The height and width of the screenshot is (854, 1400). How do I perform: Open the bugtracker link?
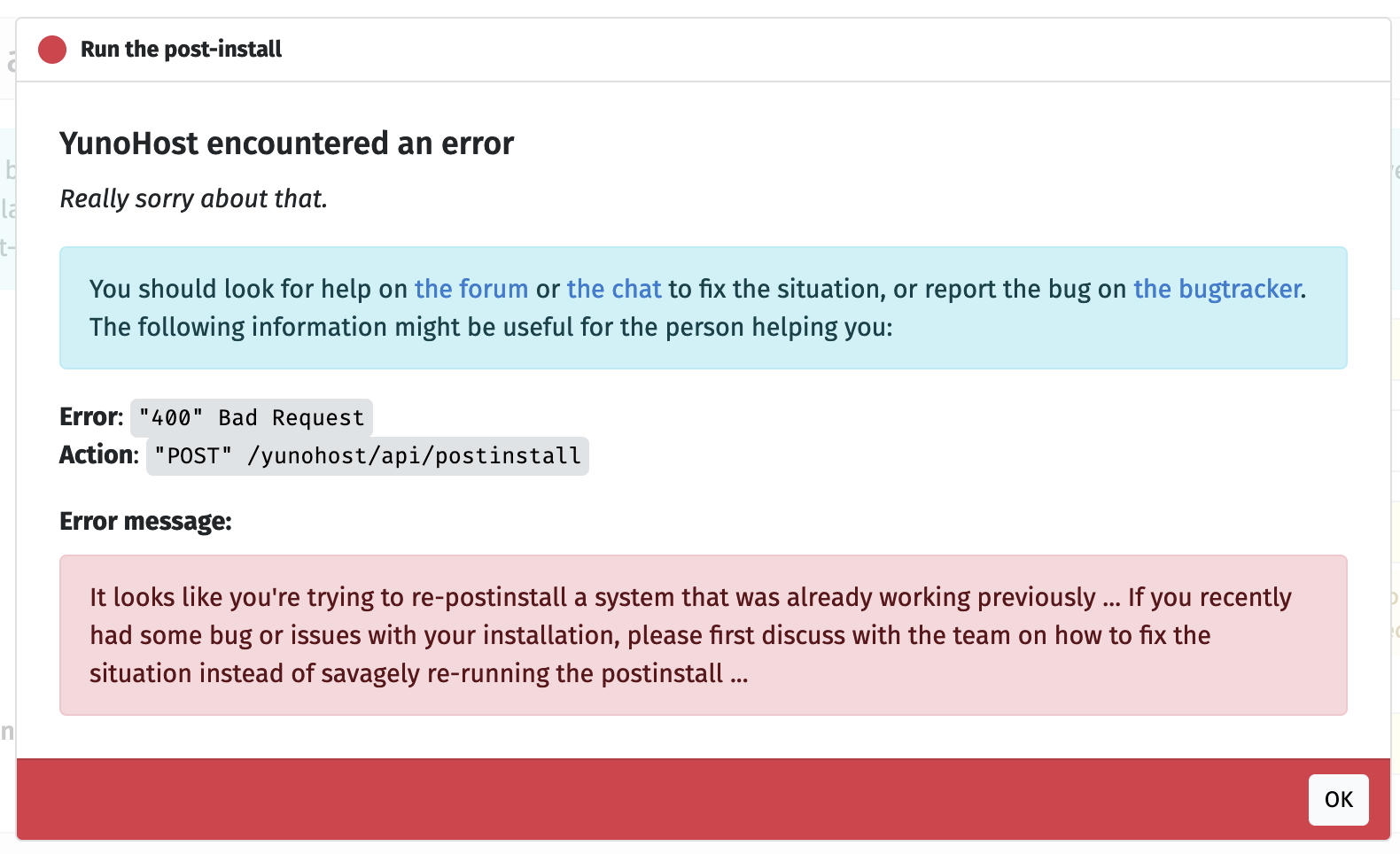coord(1217,289)
